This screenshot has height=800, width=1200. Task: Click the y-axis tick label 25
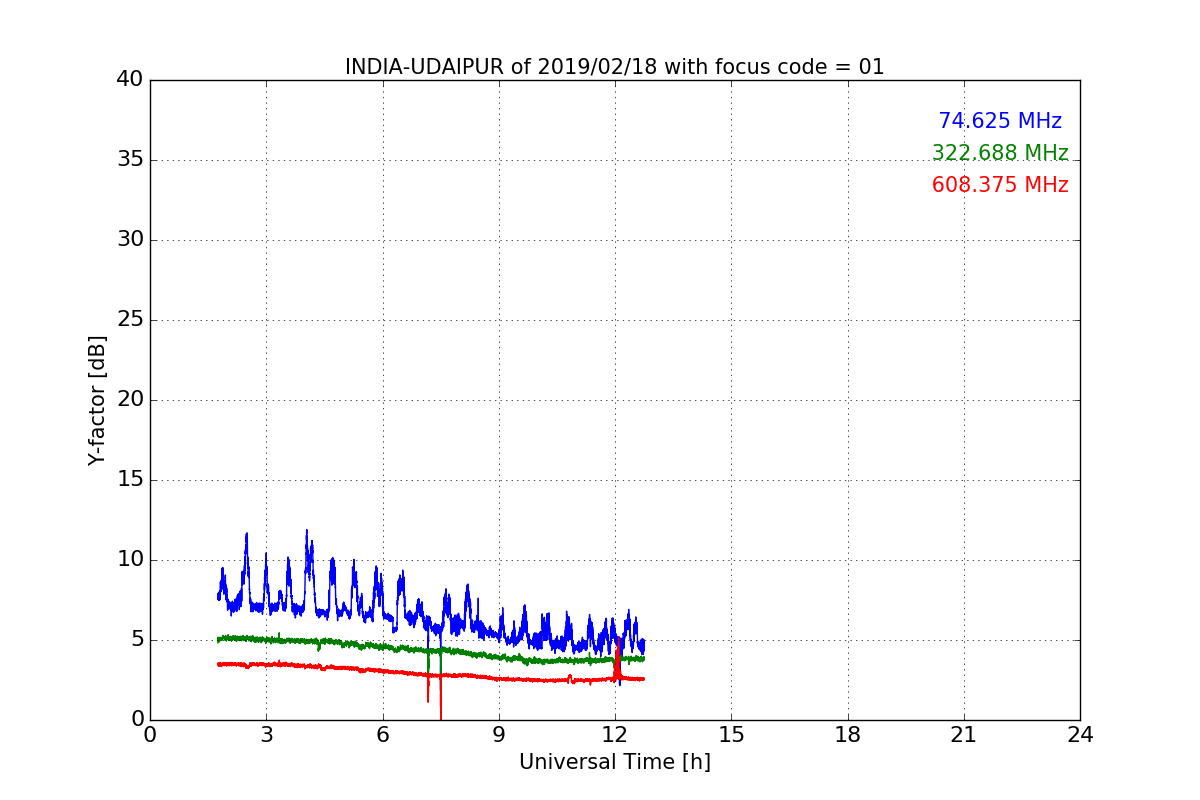[x=130, y=320]
